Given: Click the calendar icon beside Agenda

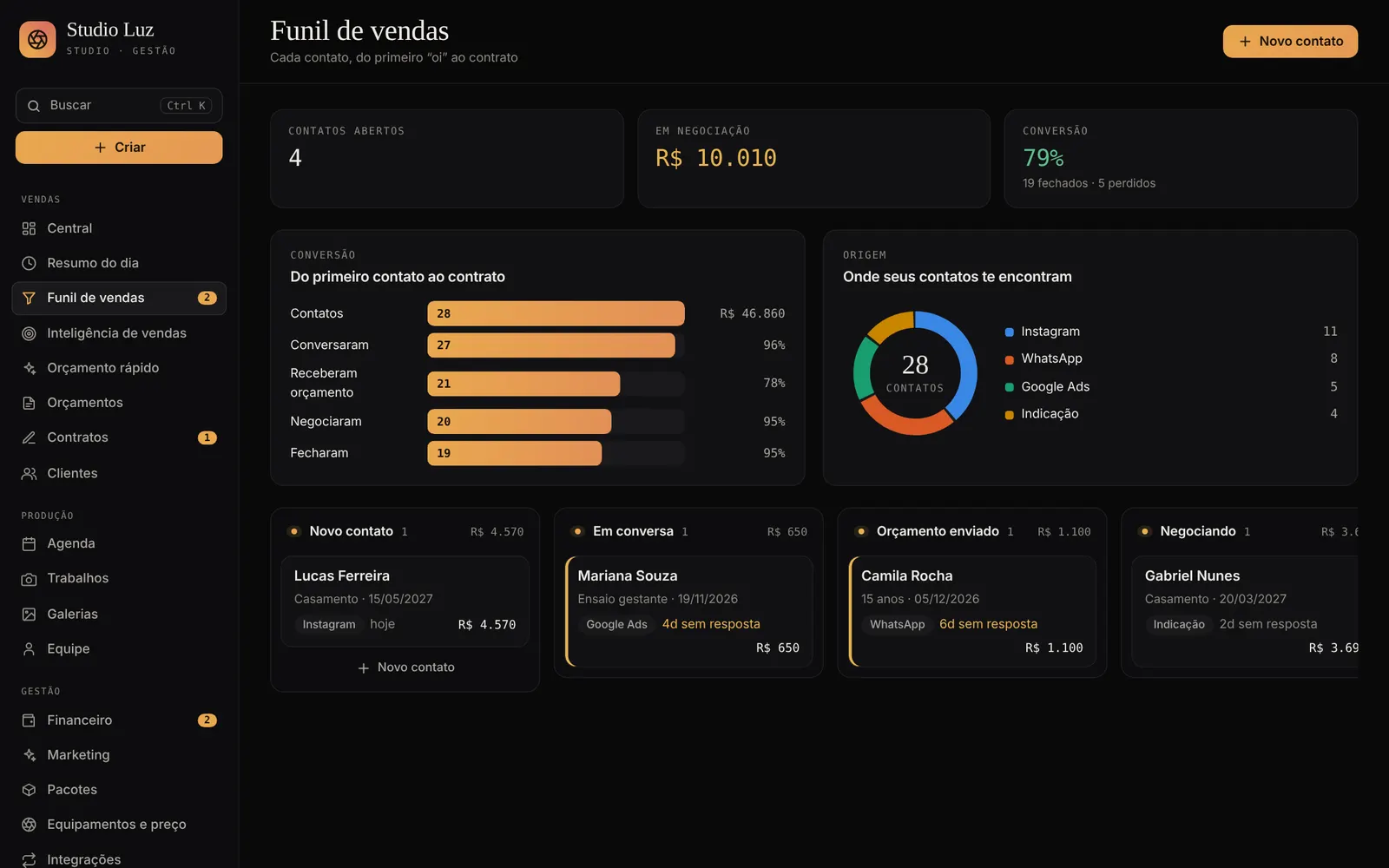Looking at the screenshot, I should pos(29,543).
